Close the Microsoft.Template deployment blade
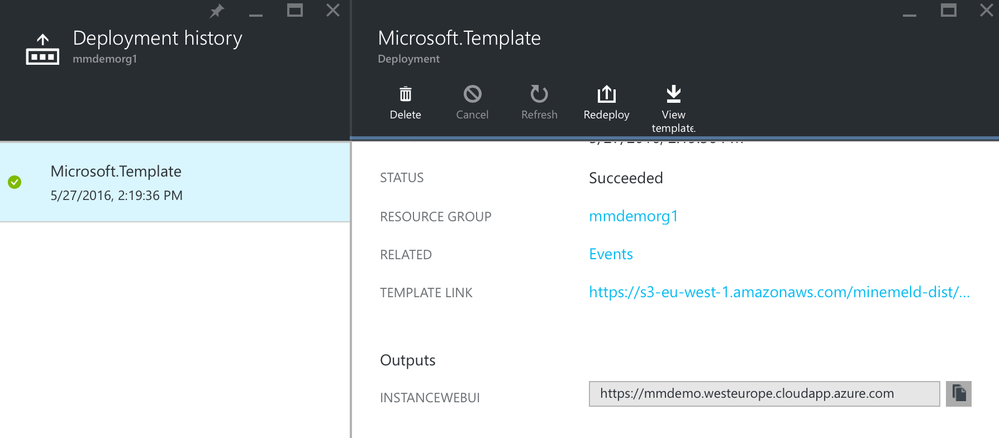 (x=984, y=11)
